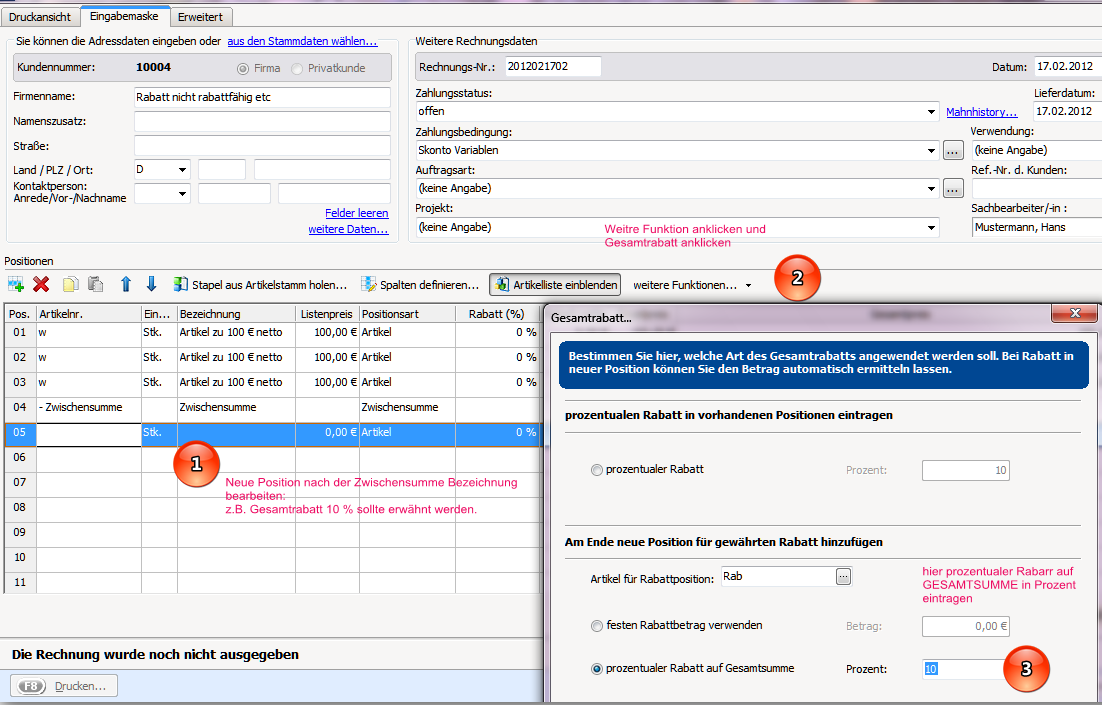Add a new position with the green plus icon
Image resolution: width=1102 pixels, height=705 pixels.
[x=15, y=285]
